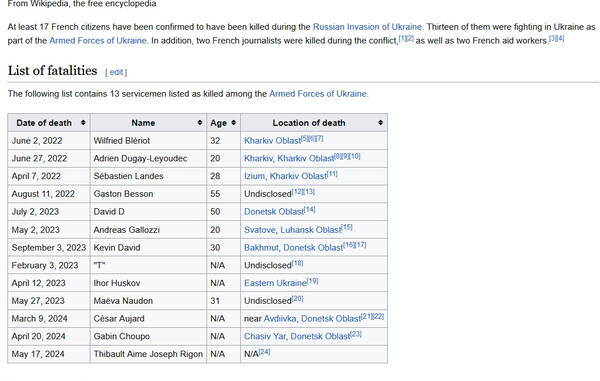
Task: Open citation 15 in Gallozzi row
Action: pos(347,227)
